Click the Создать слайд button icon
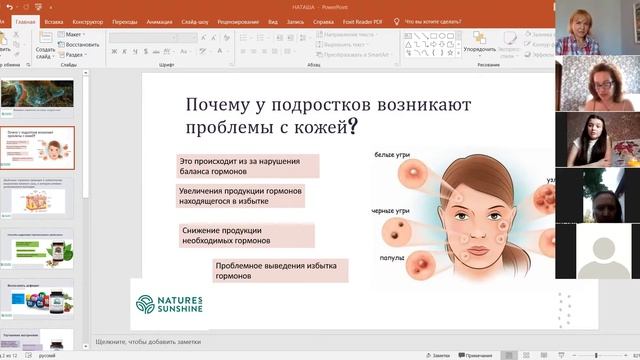The width and height of the screenshot is (640, 360). 45,37
